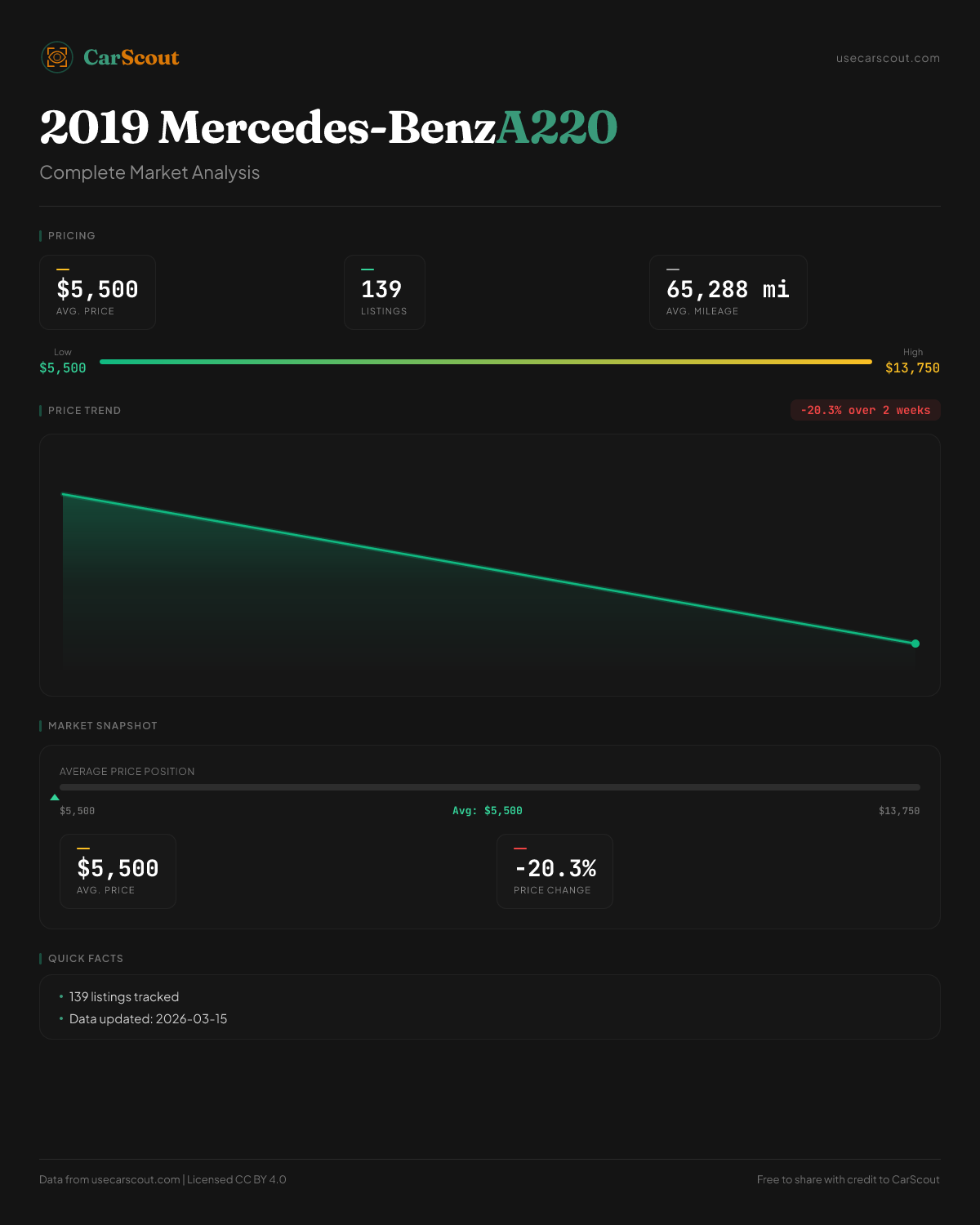
Task: Click the CarScout brand name
Action: coord(131,57)
